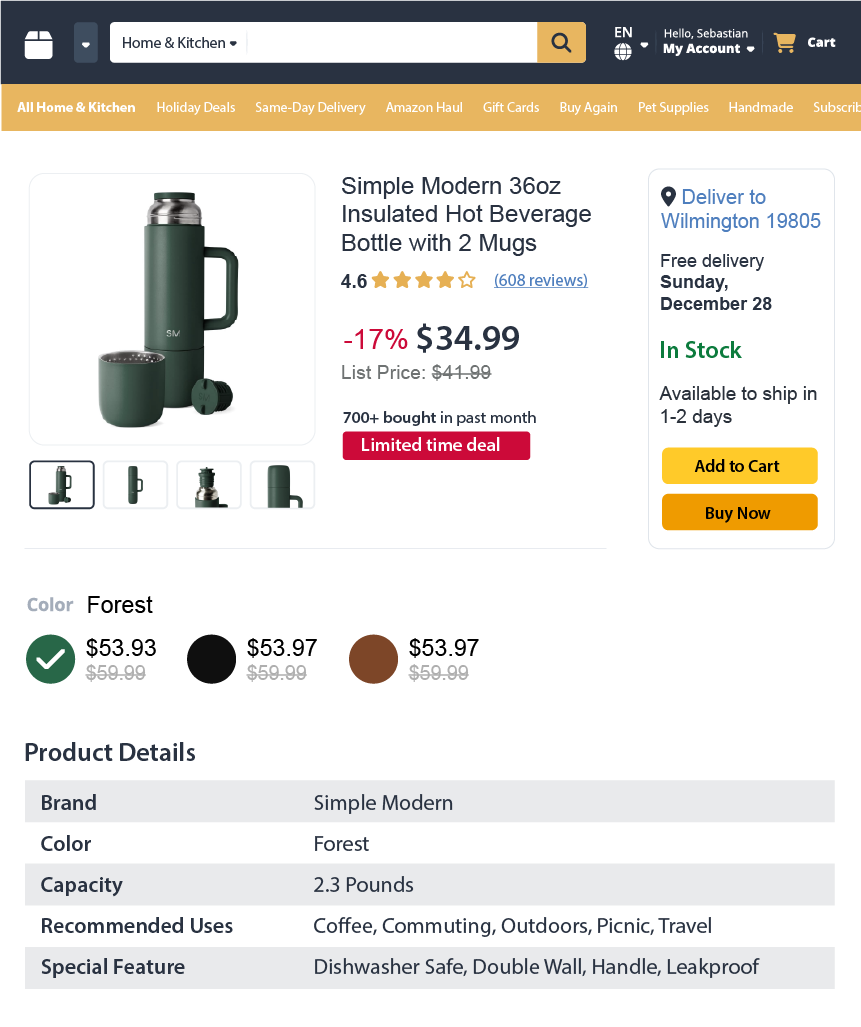Viewport: 861px width, 1027px height.
Task: Open the Holiday Deals menu item
Action: [195, 107]
